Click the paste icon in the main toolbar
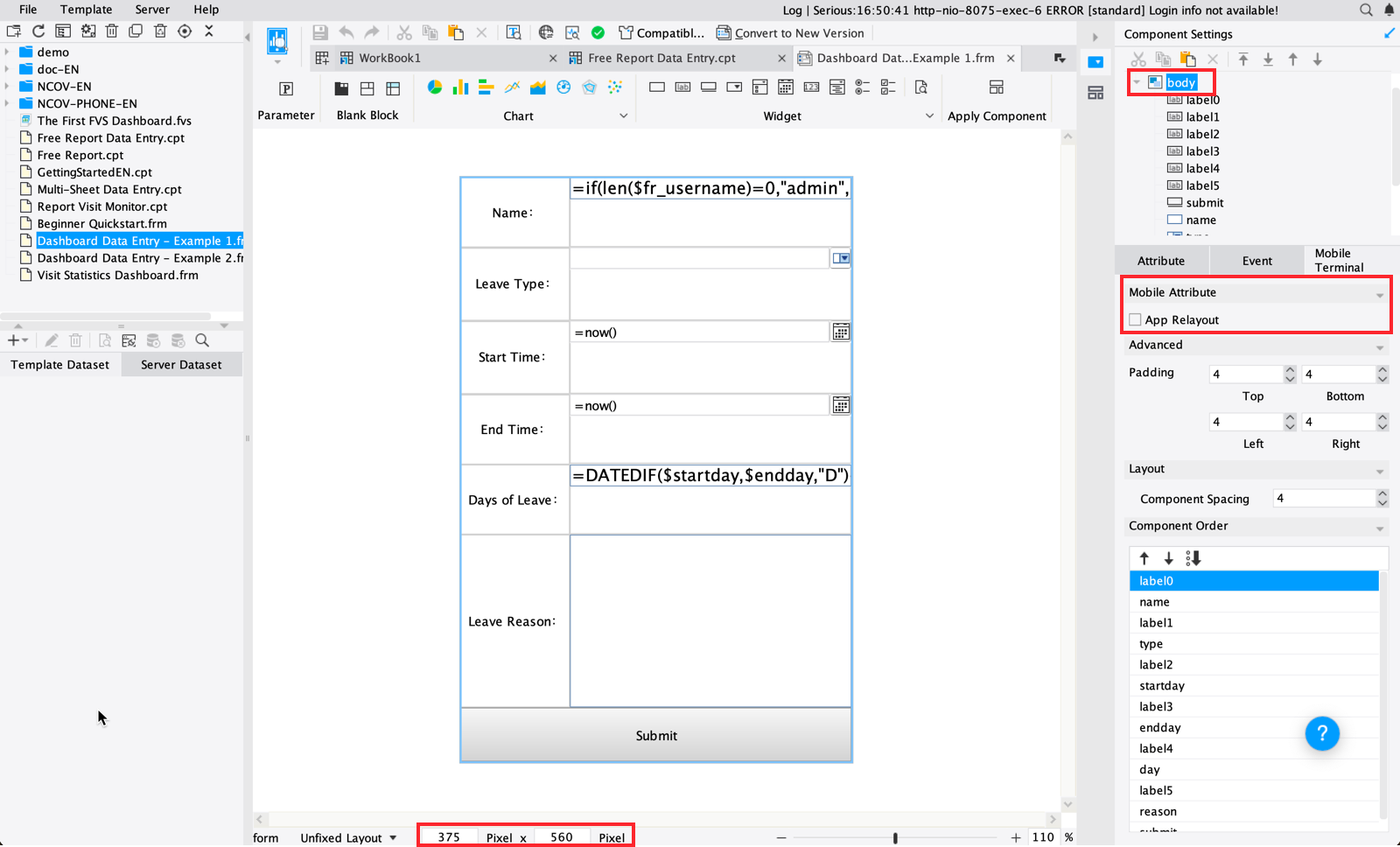Viewport: 1400px width, 847px height. tap(456, 32)
